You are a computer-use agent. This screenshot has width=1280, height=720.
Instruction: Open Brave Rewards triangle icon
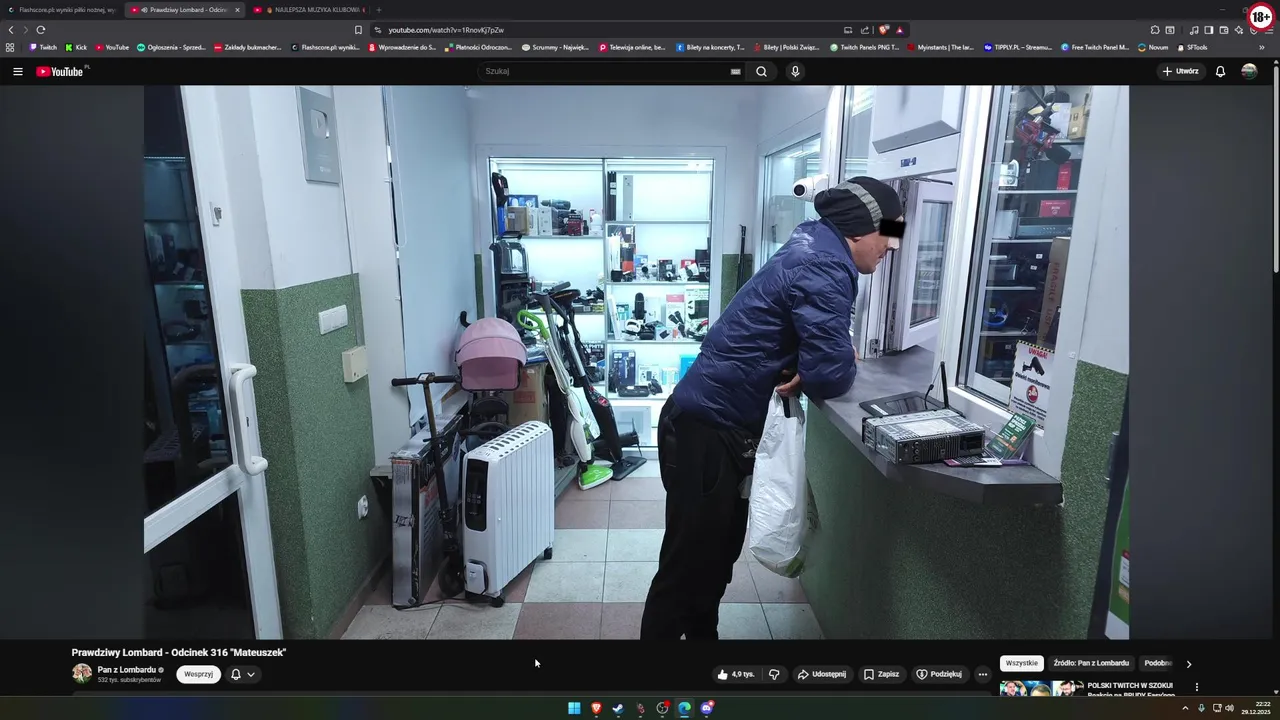(x=899, y=30)
